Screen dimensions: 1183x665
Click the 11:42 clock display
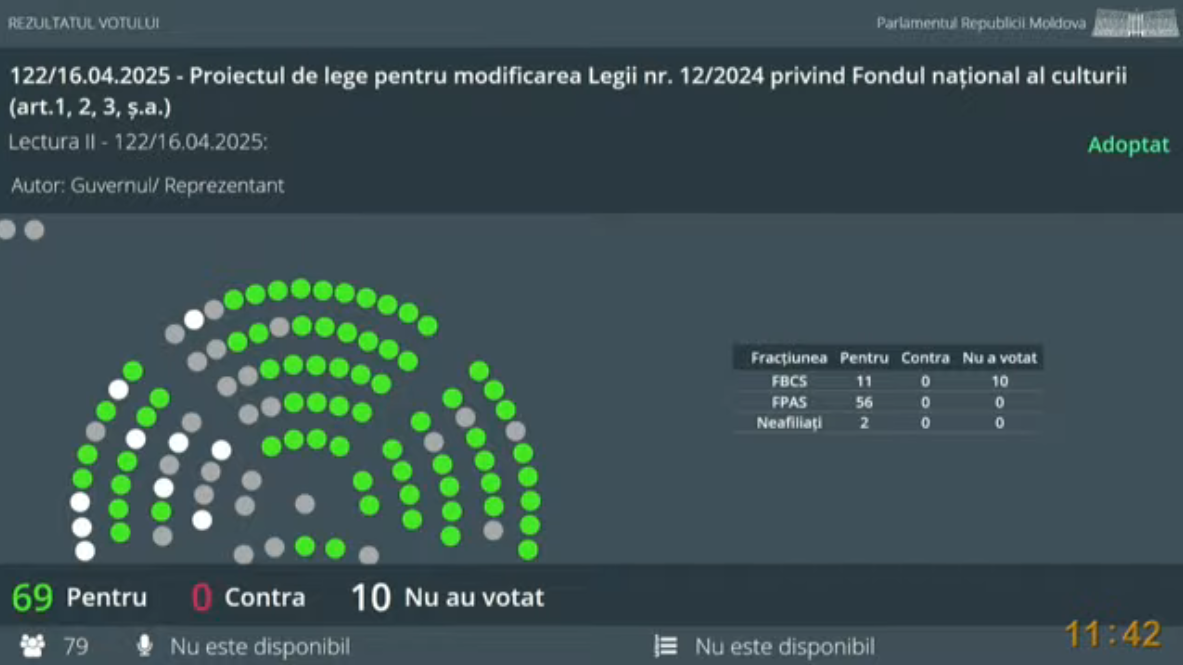click(1112, 633)
